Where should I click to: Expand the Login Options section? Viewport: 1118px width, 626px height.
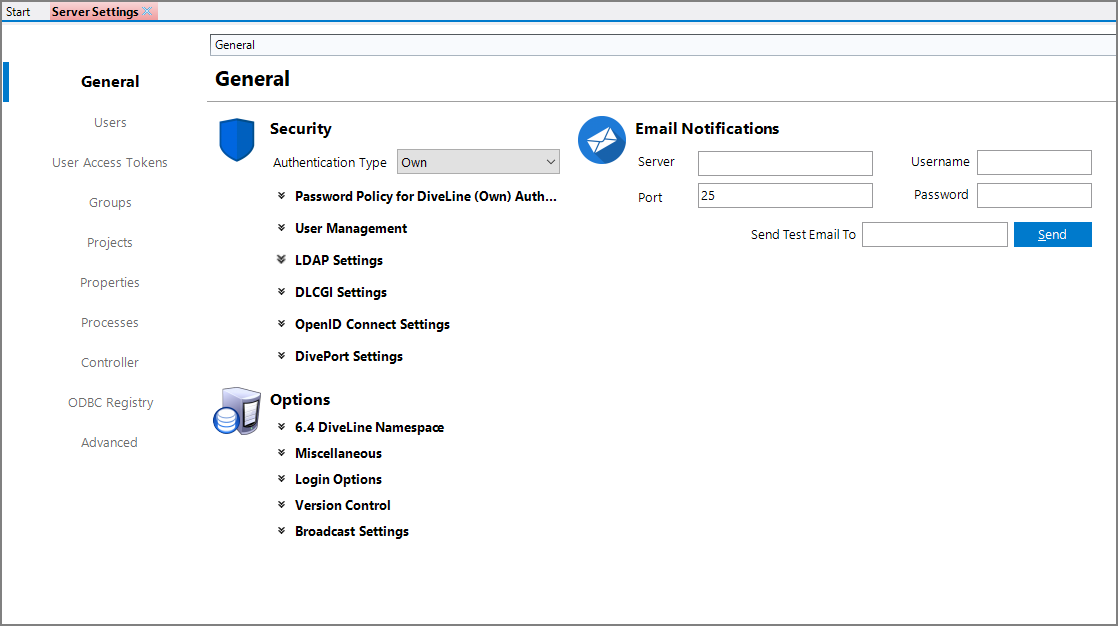[338, 478]
